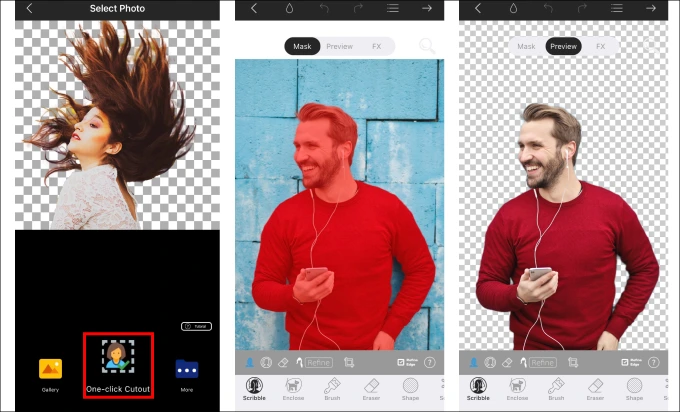The width and height of the screenshot is (680, 412).
Task: Select the Mask tab in the middle screen
Action: click(x=302, y=46)
